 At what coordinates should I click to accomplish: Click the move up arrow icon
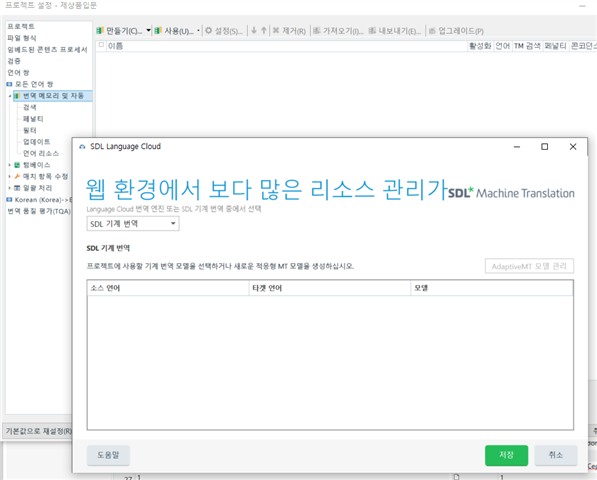pos(264,30)
